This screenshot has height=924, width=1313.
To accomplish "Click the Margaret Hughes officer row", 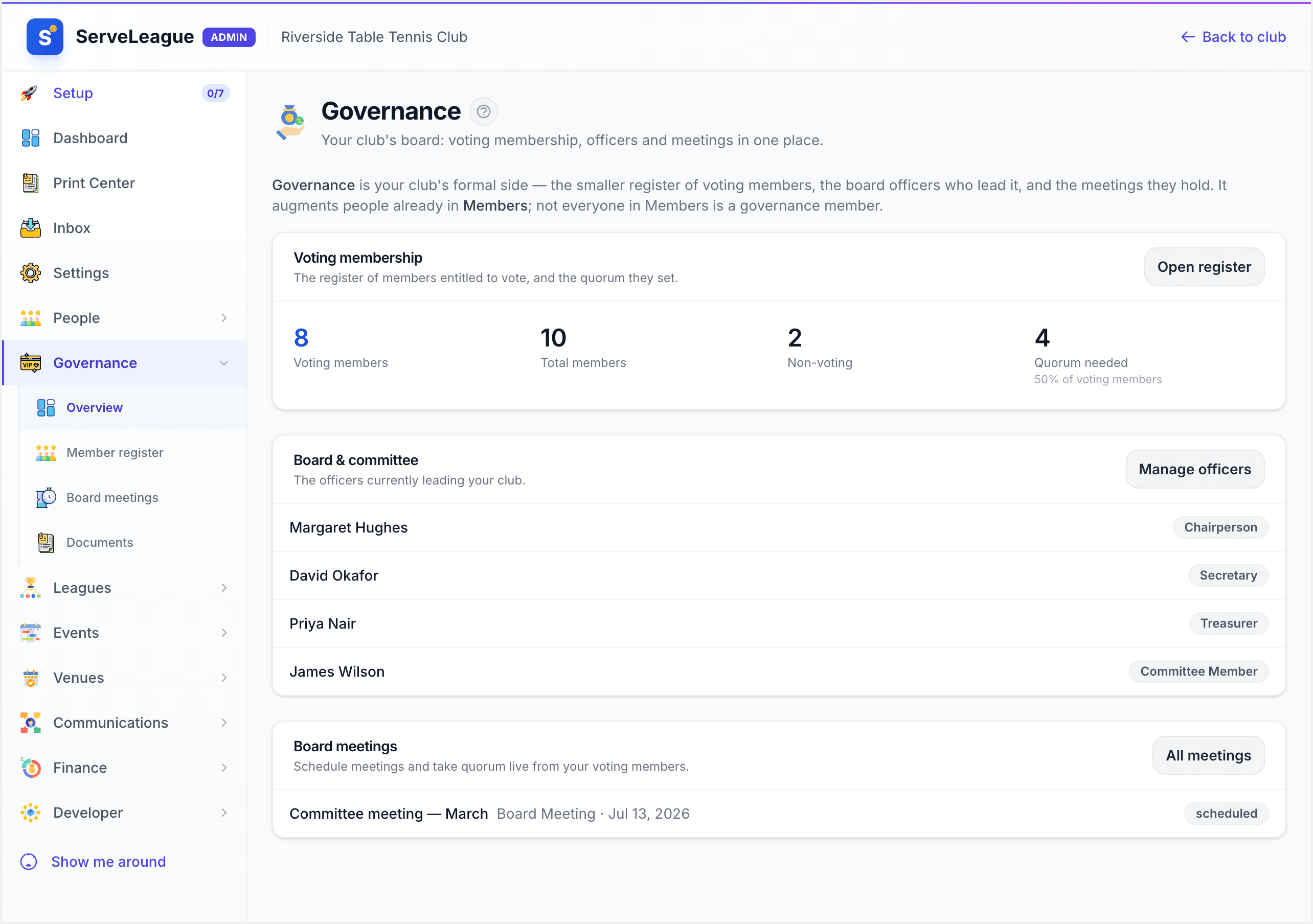I will click(x=779, y=527).
